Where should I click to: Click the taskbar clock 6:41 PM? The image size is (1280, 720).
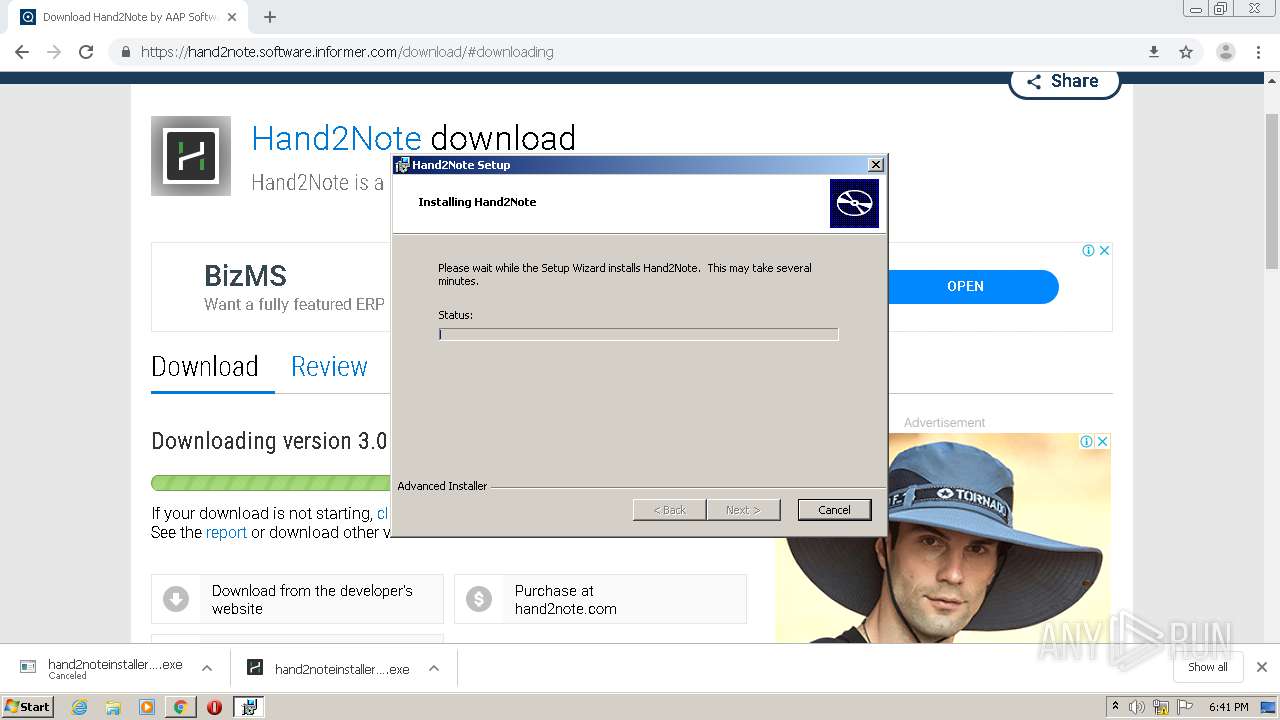click(1228, 707)
